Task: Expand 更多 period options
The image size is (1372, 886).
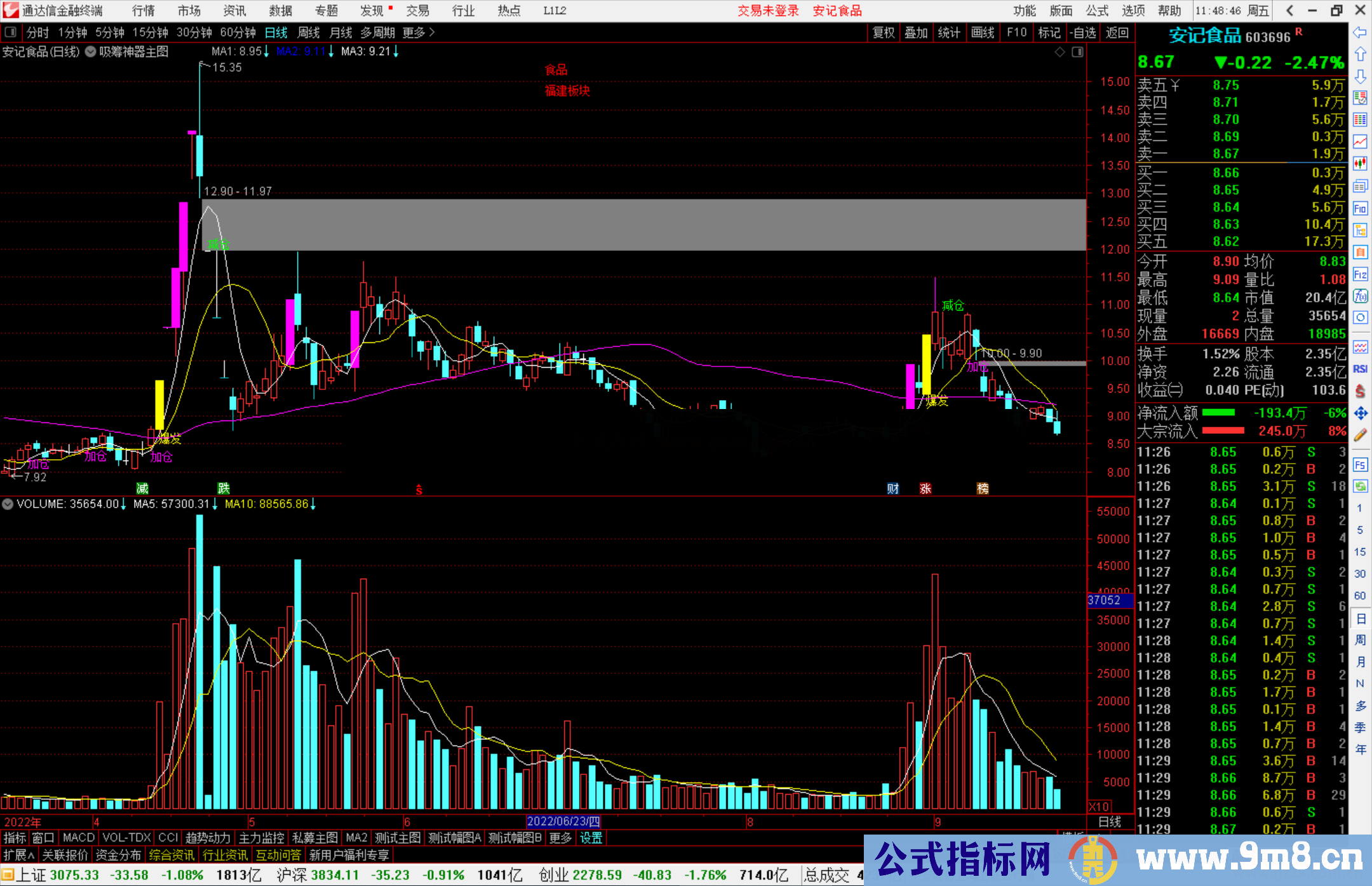Action: 418,32
